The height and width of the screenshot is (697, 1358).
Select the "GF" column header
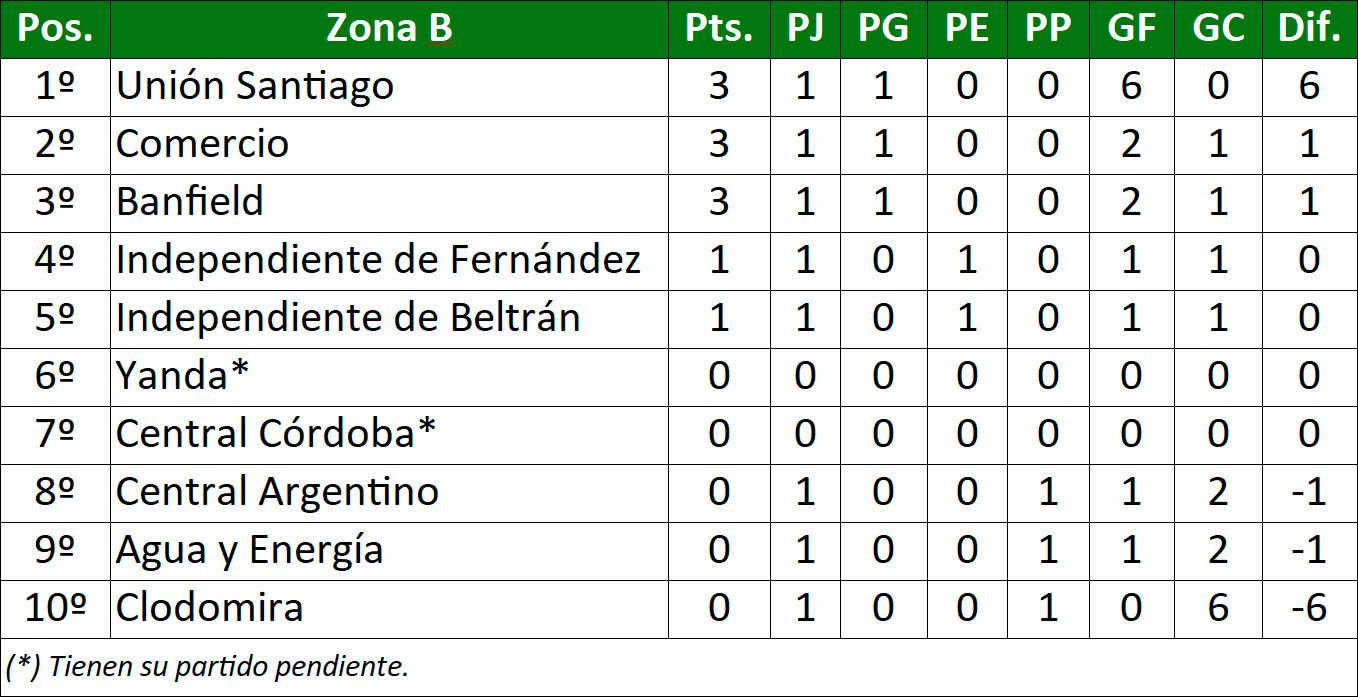(1131, 29)
